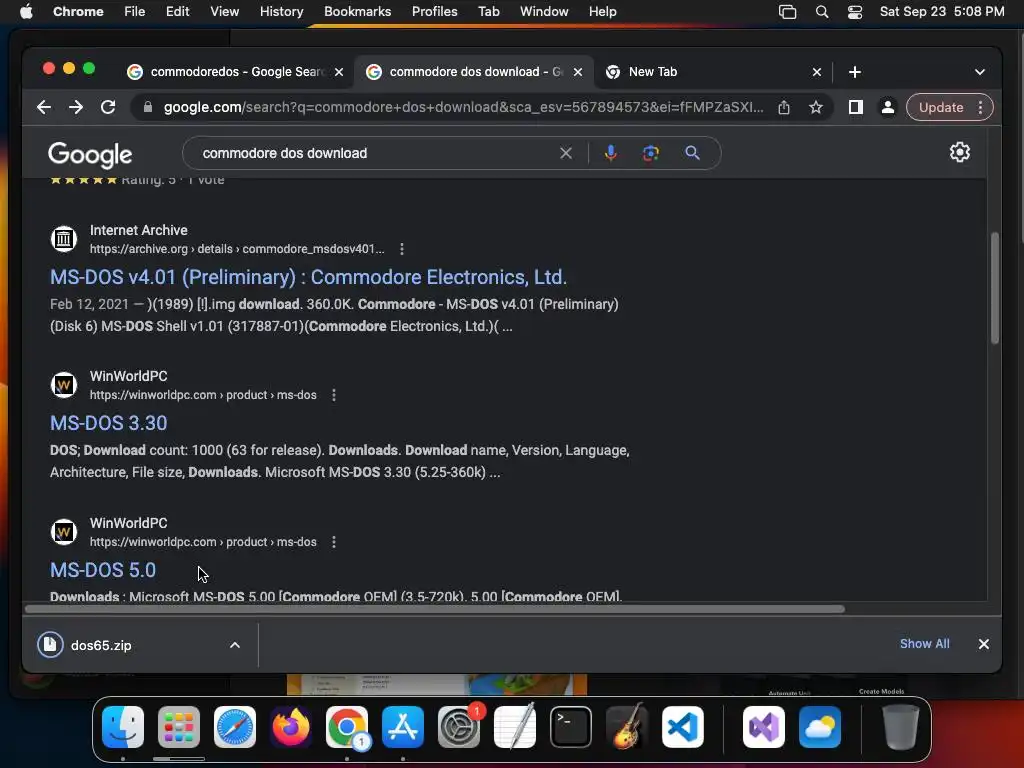Screen dimensions: 1024x768
Task: Submit search with the magnifier icon
Action: click(692, 153)
